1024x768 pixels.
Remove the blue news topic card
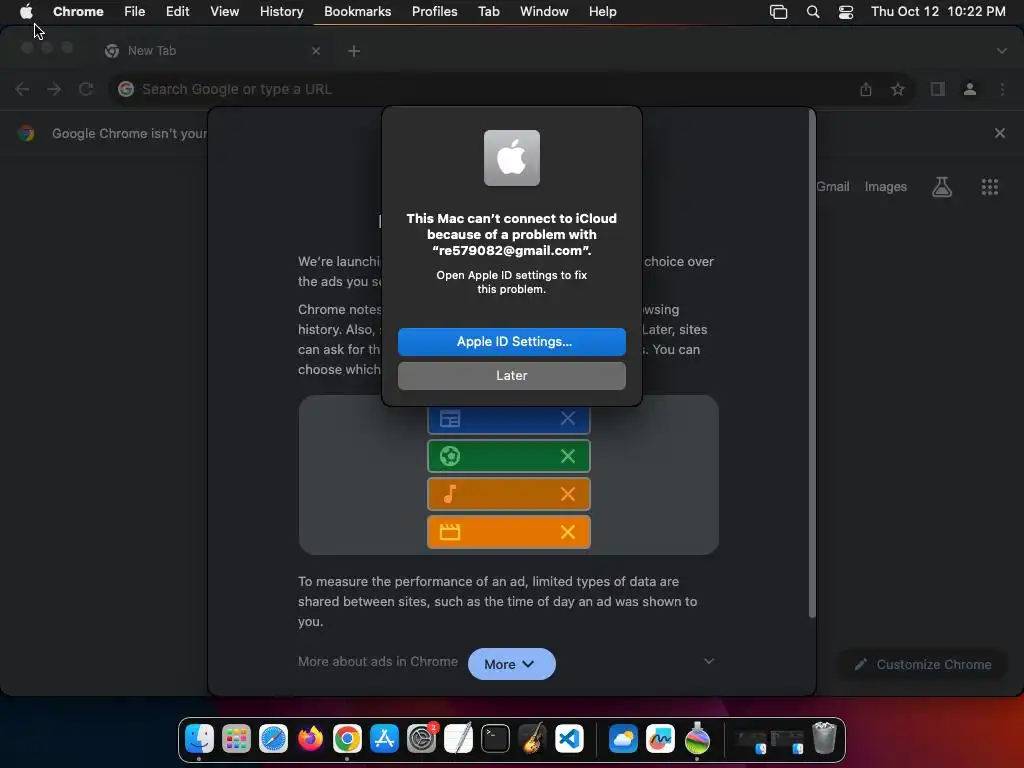[568, 419]
